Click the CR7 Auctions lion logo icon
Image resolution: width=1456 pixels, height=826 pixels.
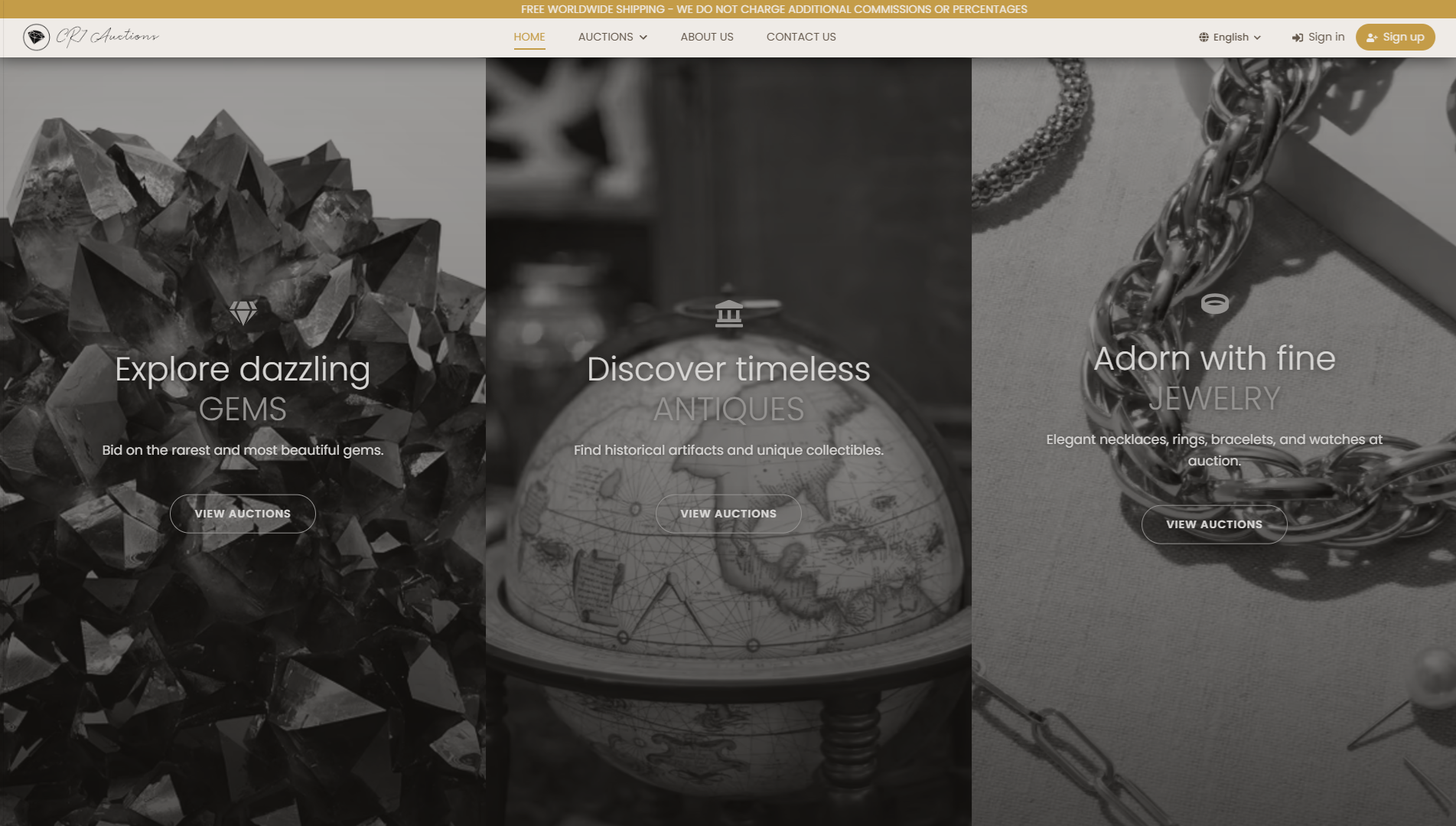pos(36,37)
